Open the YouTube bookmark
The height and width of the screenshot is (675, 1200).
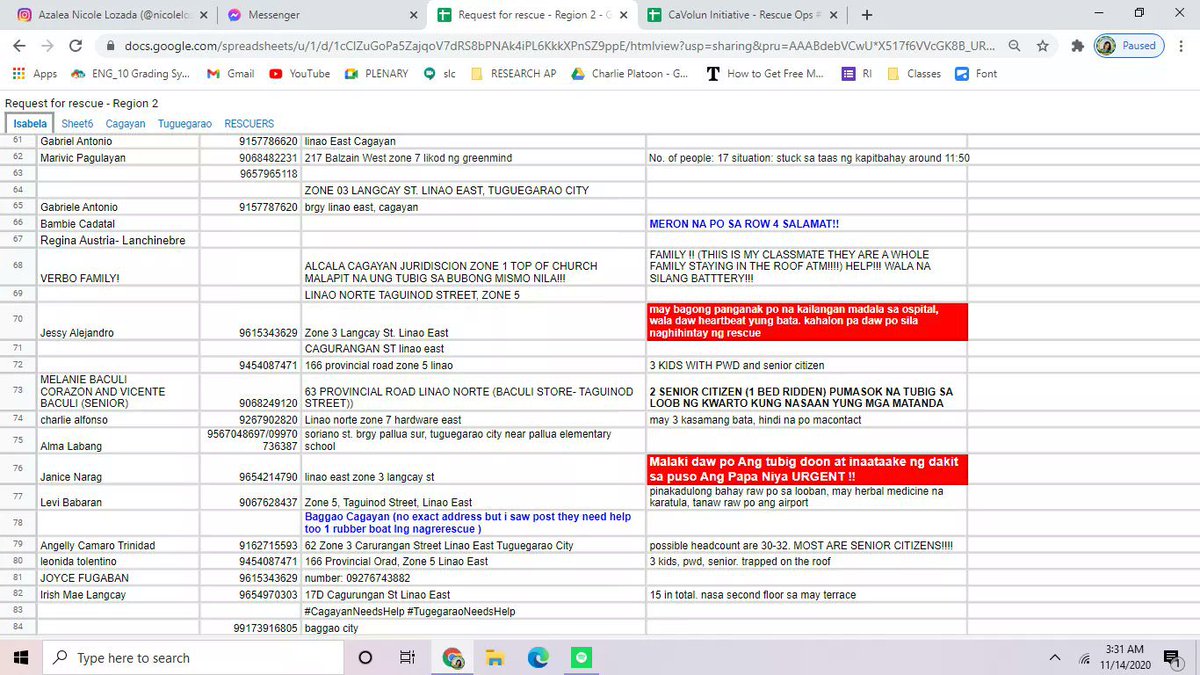(299, 73)
